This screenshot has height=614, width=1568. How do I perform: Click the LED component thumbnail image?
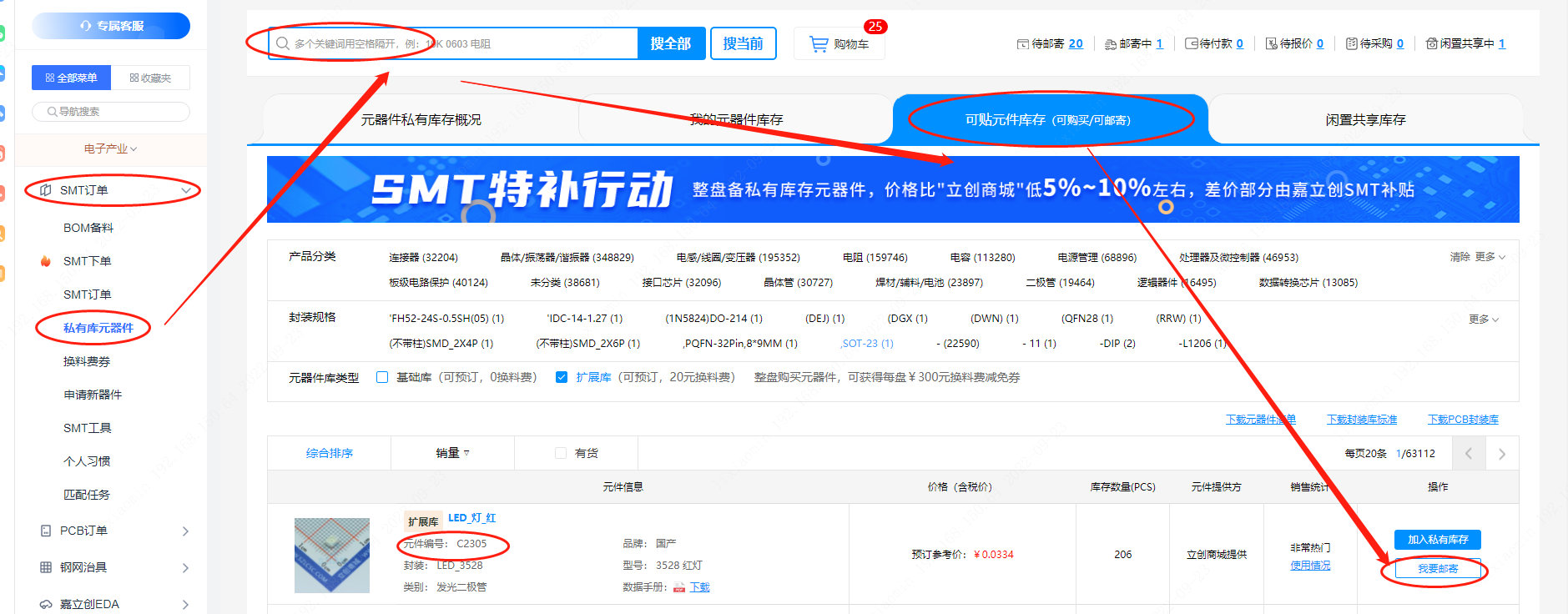click(x=332, y=556)
